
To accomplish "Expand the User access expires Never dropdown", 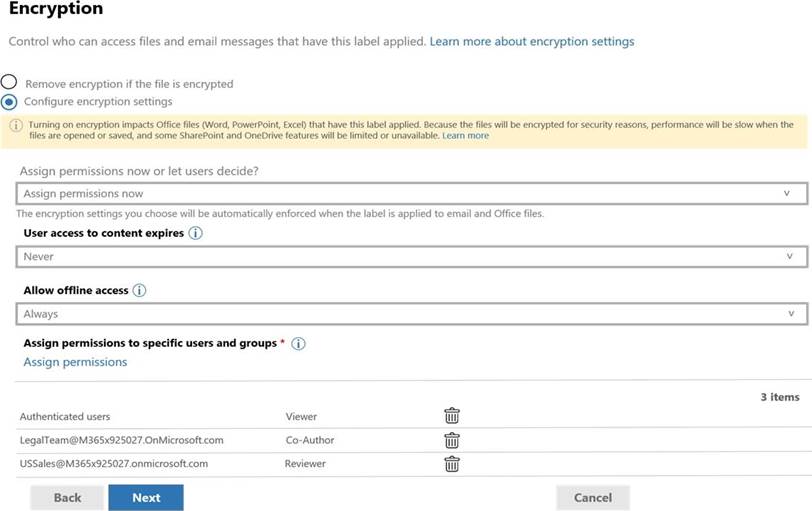I will pos(411,257).
